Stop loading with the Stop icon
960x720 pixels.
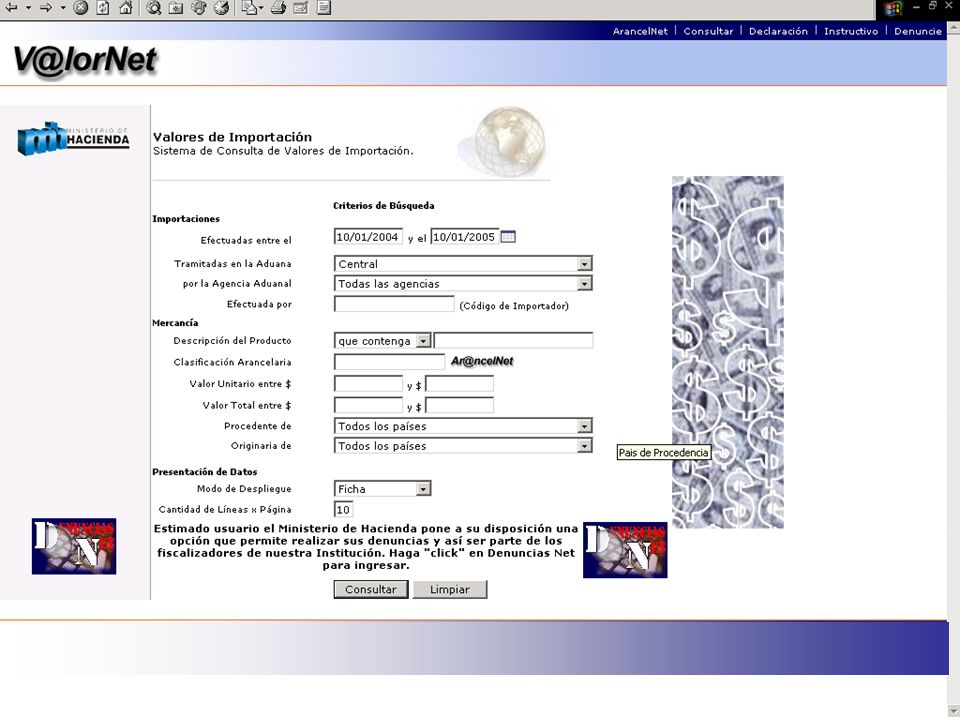point(81,7)
